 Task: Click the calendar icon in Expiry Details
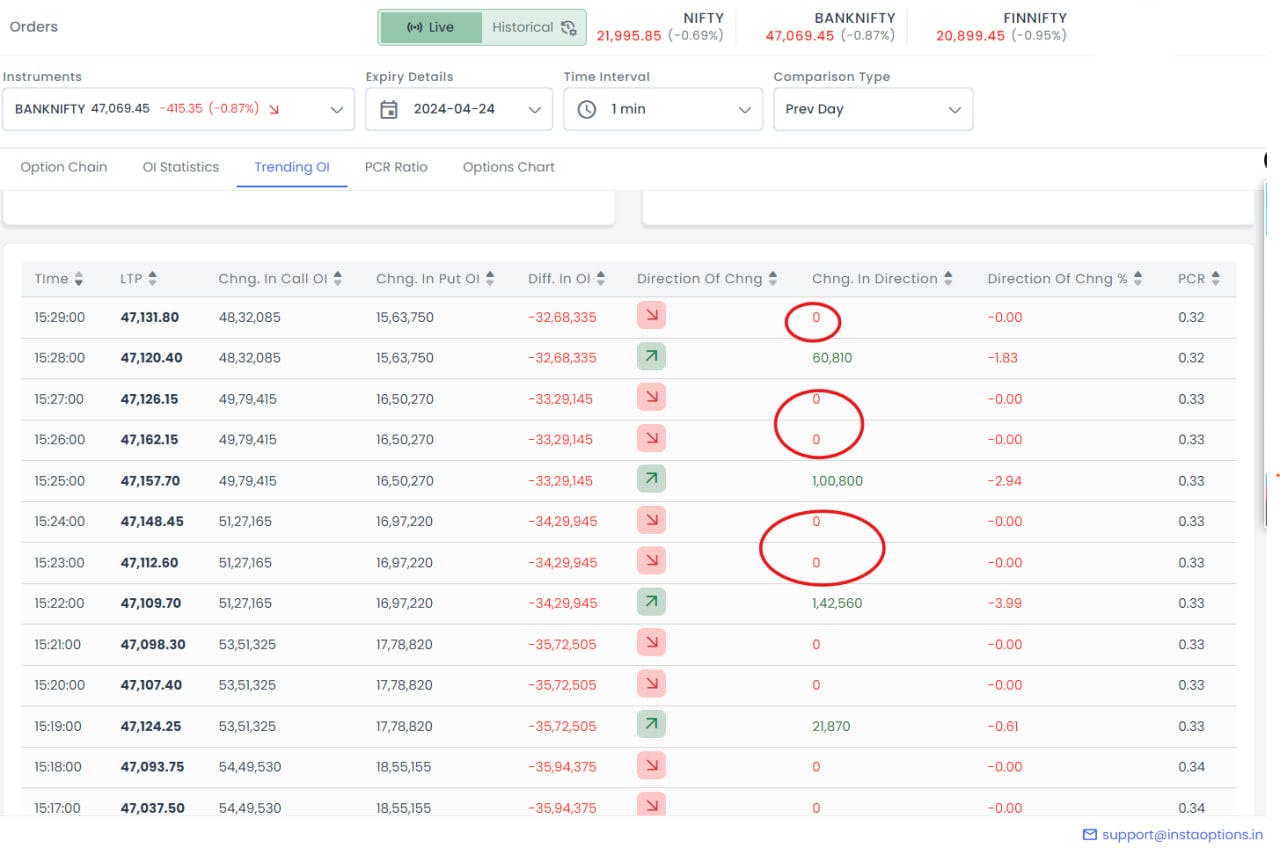coord(390,109)
